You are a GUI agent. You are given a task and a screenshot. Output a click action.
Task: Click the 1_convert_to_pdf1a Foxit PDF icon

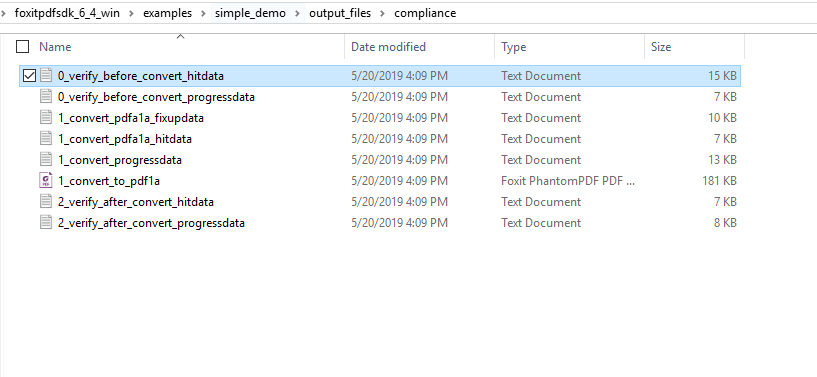[x=46, y=181]
